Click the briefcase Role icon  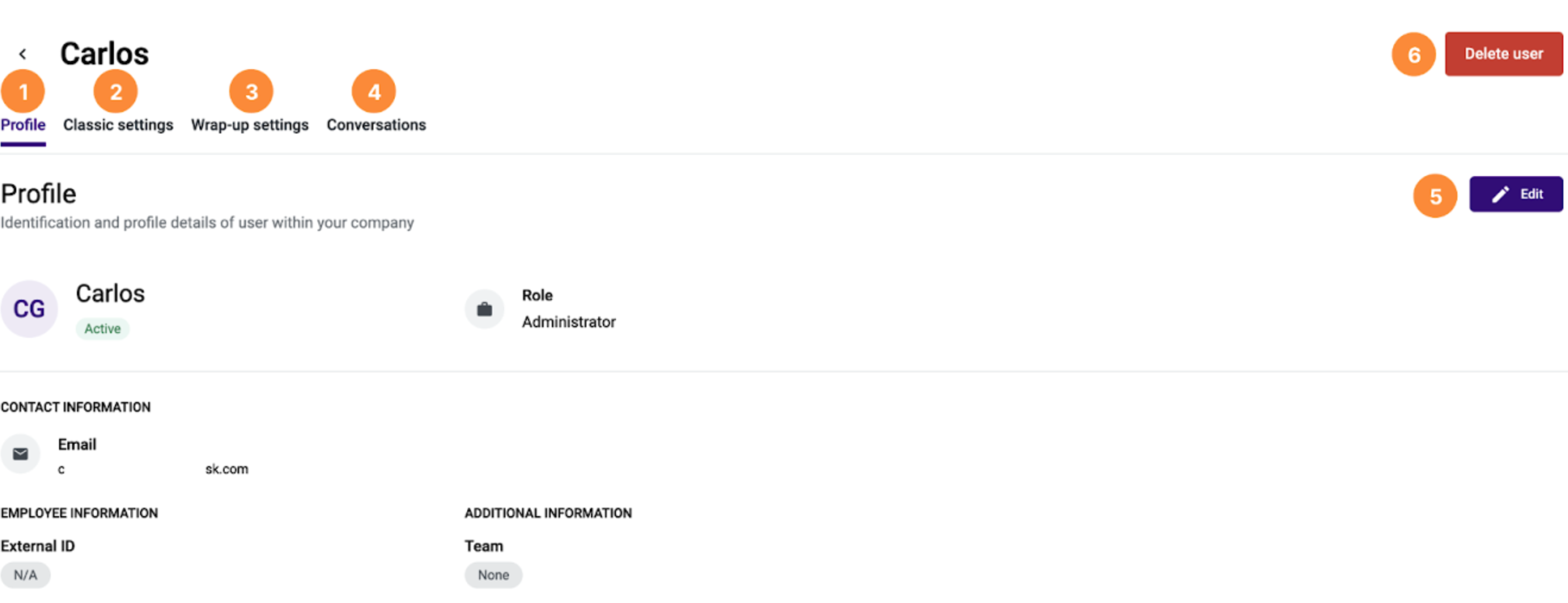pos(484,310)
